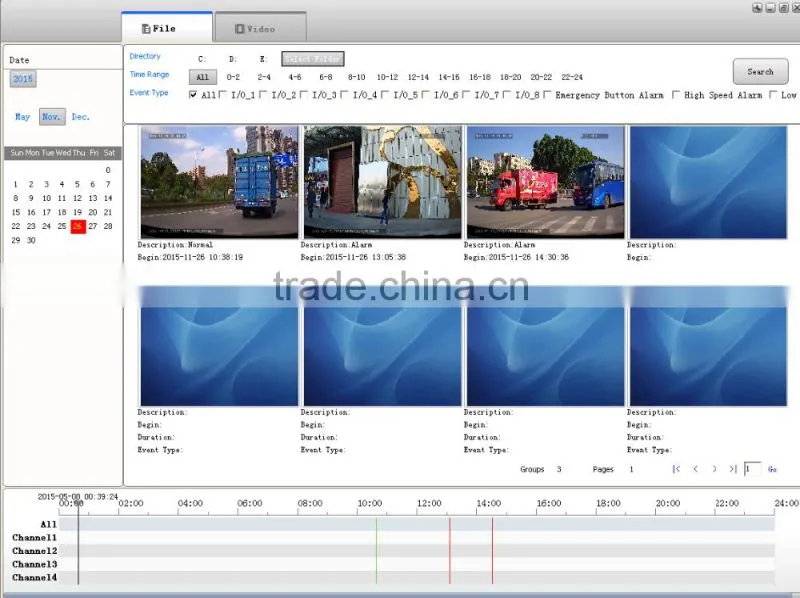Click the Select Folder button

[x=313, y=59]
